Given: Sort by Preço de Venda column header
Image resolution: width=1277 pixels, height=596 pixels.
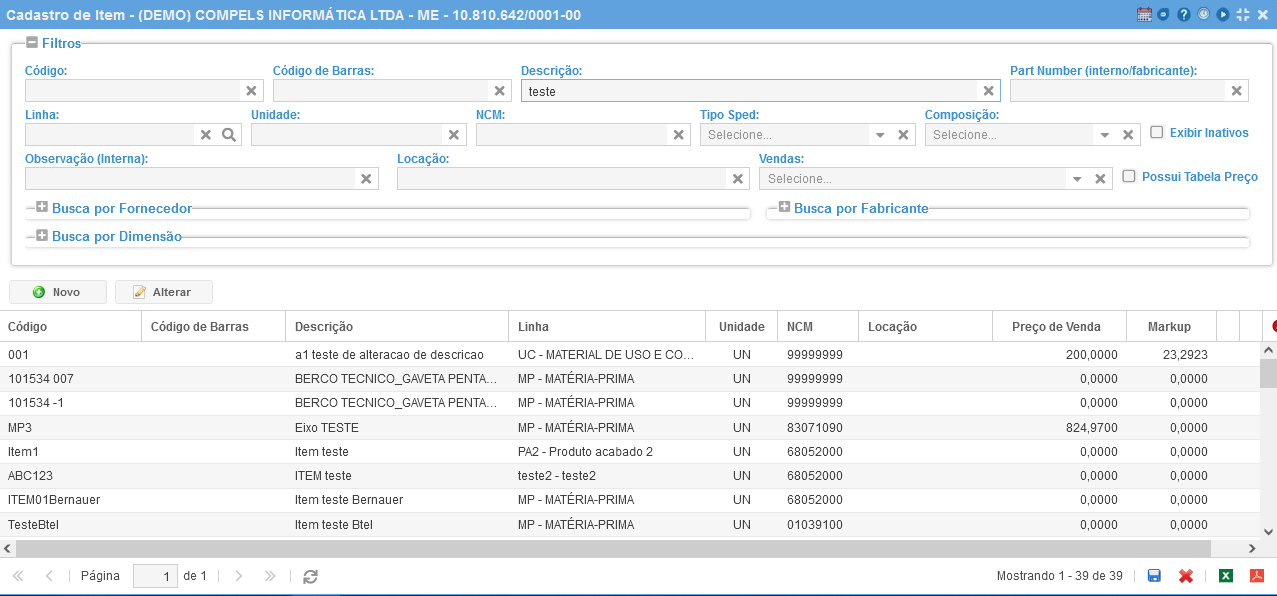Looking at the screenshot, I should 1059,327.
